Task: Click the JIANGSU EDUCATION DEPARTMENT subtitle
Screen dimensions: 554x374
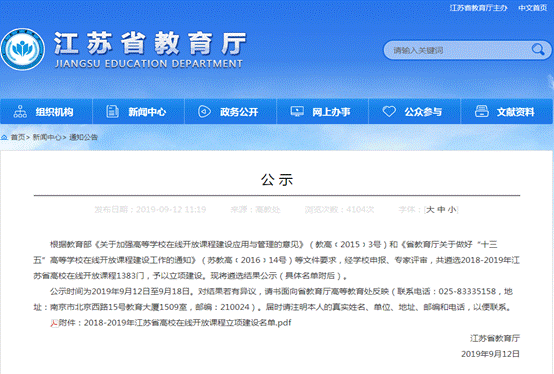Action: tap(149, 64)
